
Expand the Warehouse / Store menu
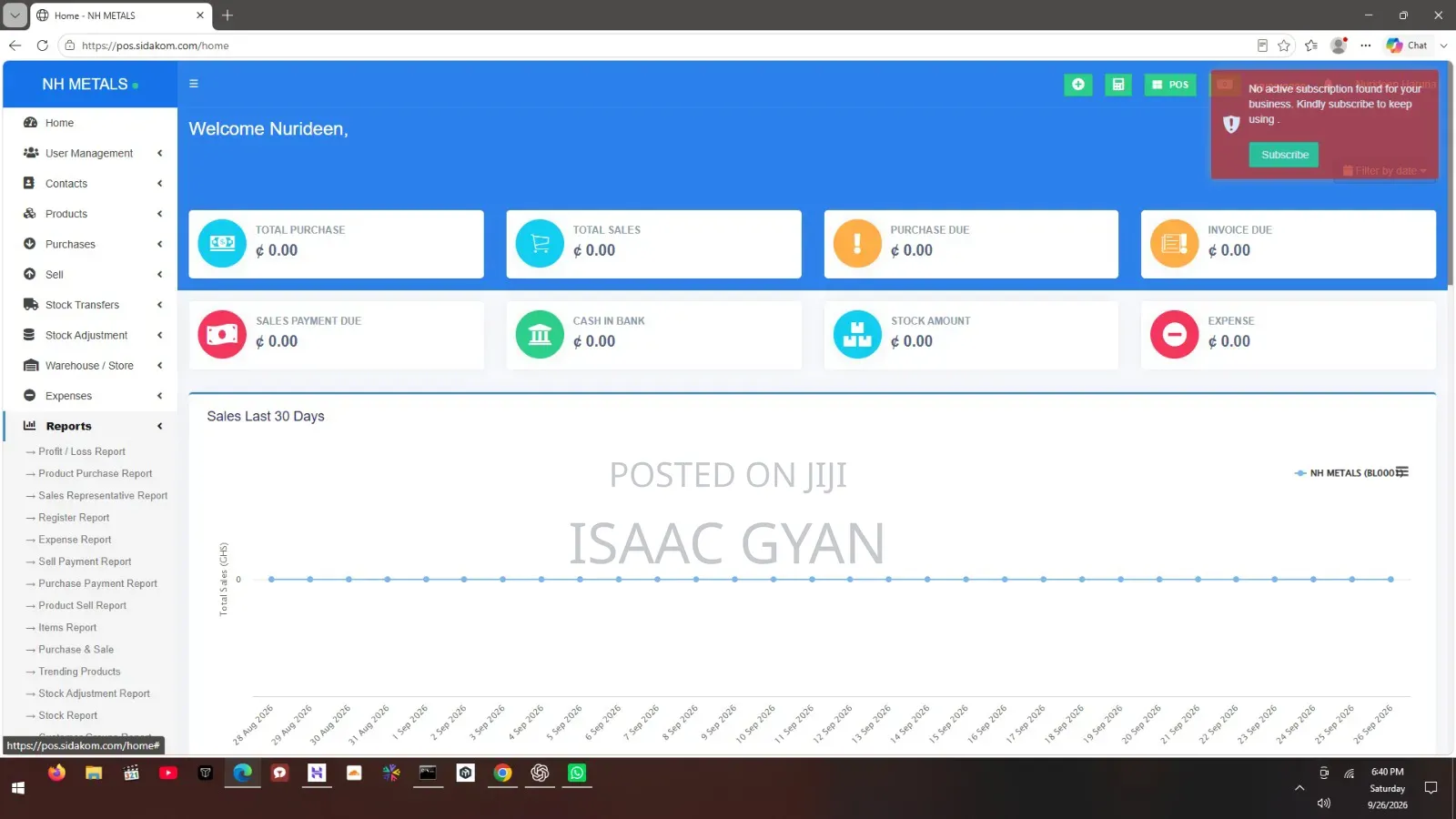[90, 366]
